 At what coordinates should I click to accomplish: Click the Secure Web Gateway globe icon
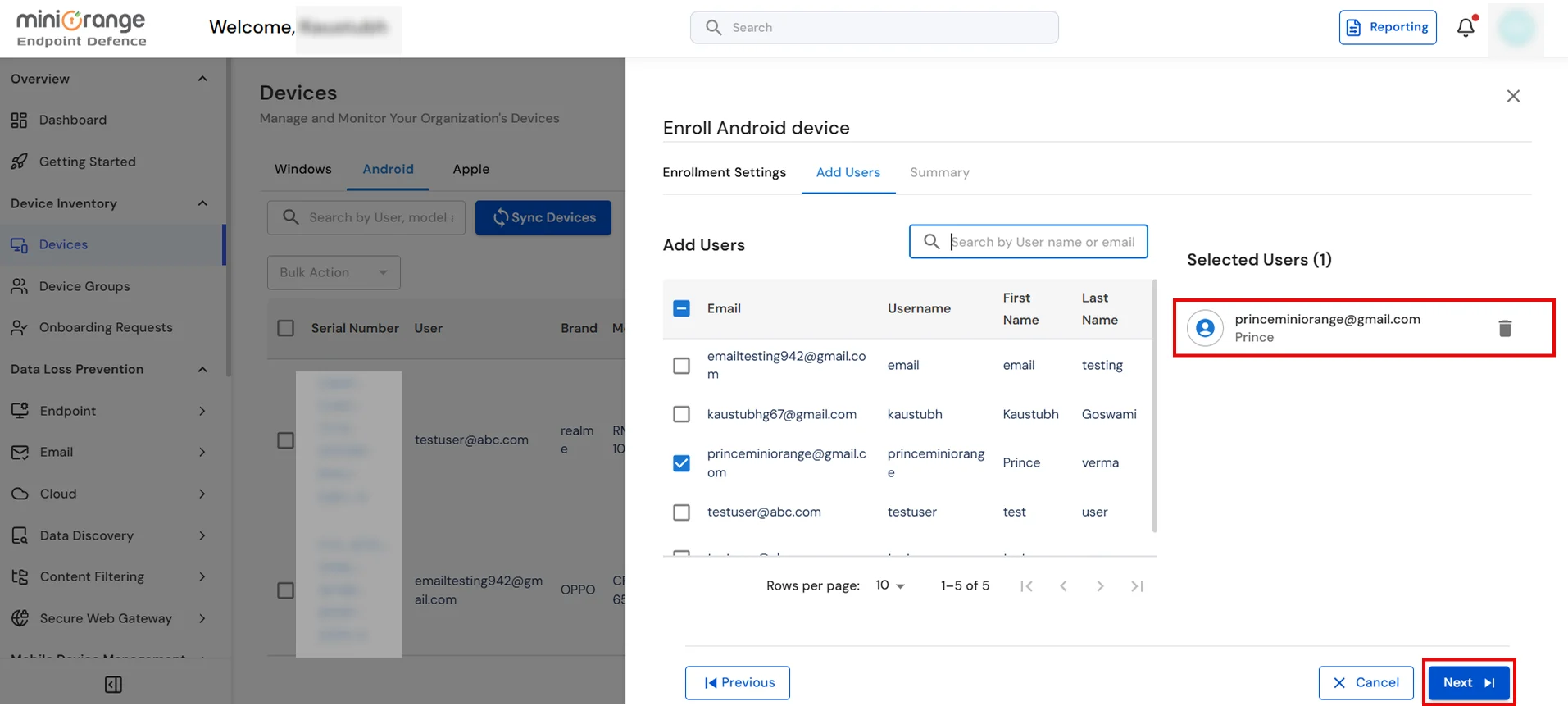(x=20, y=618)
